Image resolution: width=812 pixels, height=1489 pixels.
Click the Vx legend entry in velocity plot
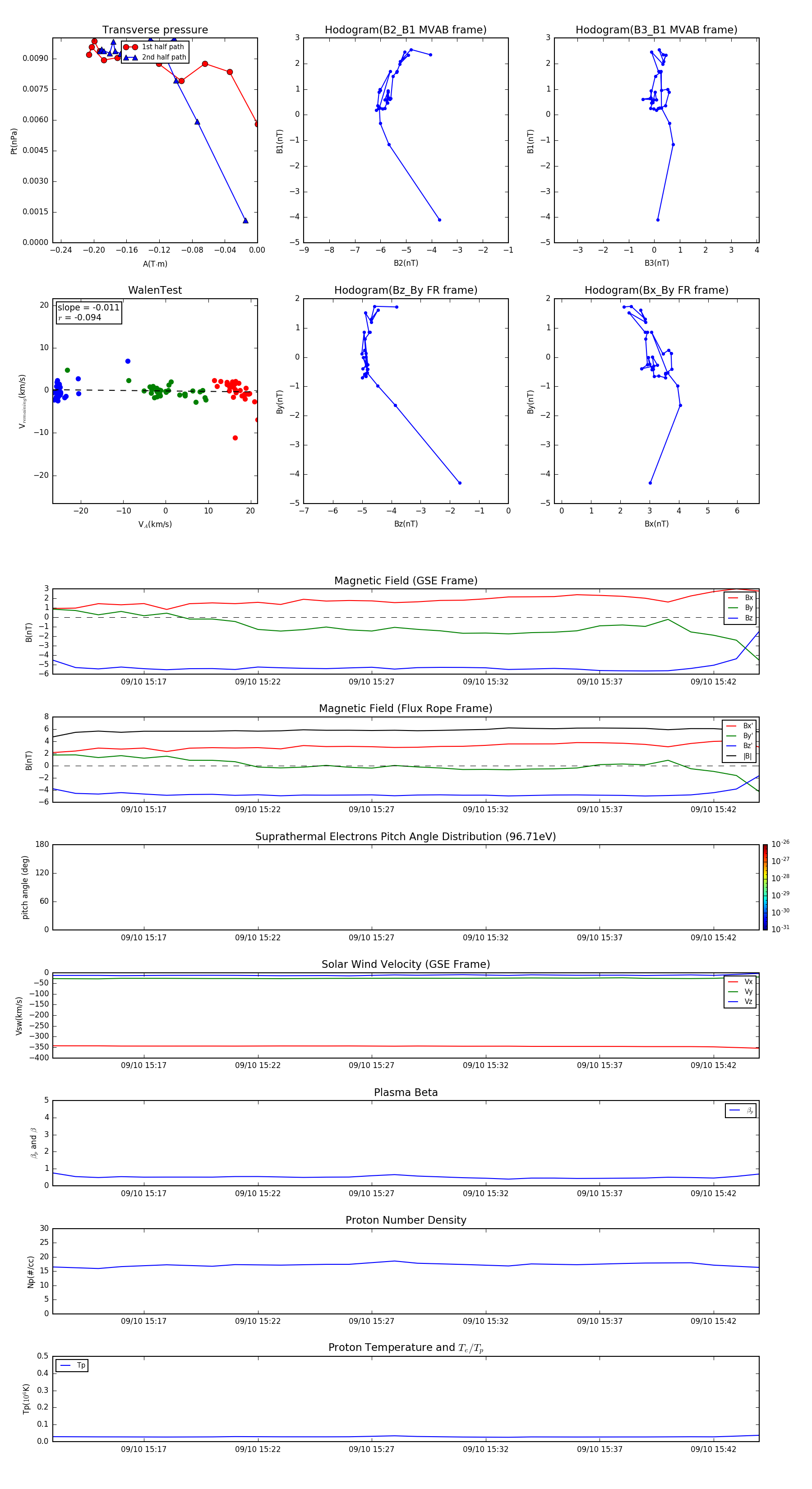click(740, 982)
